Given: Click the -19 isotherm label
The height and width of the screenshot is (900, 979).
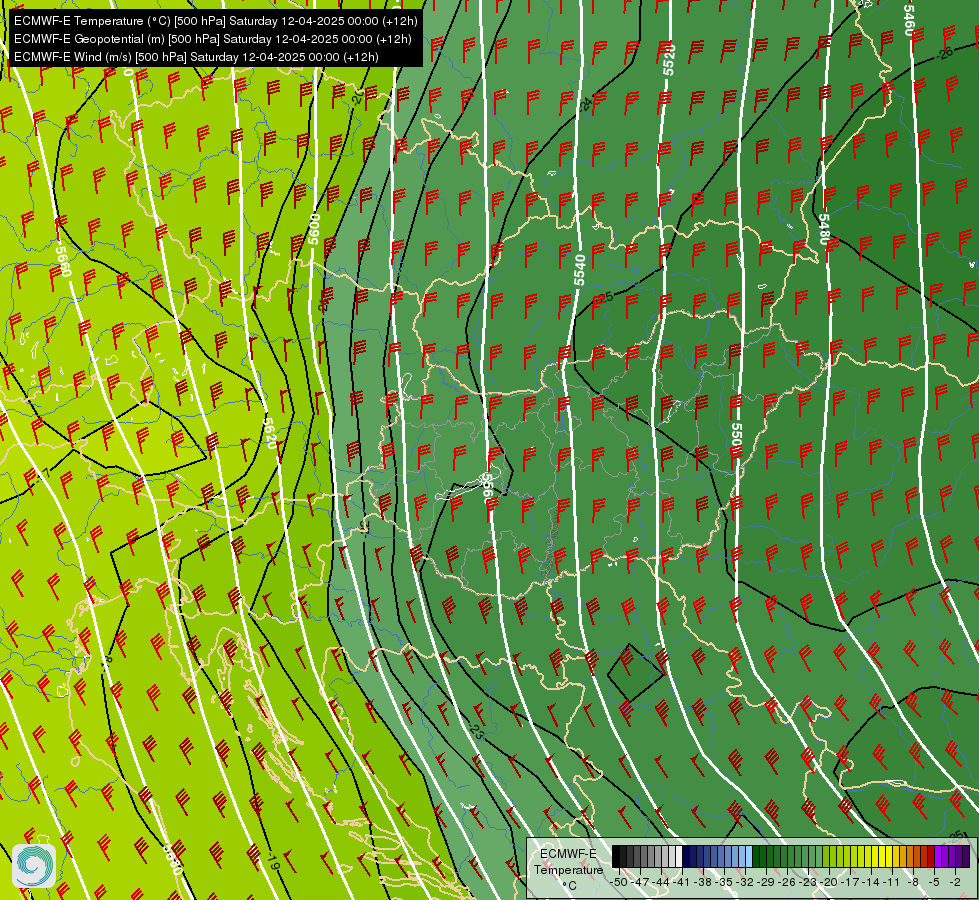Looking at the screenshot, I should (x=273, y=862).
